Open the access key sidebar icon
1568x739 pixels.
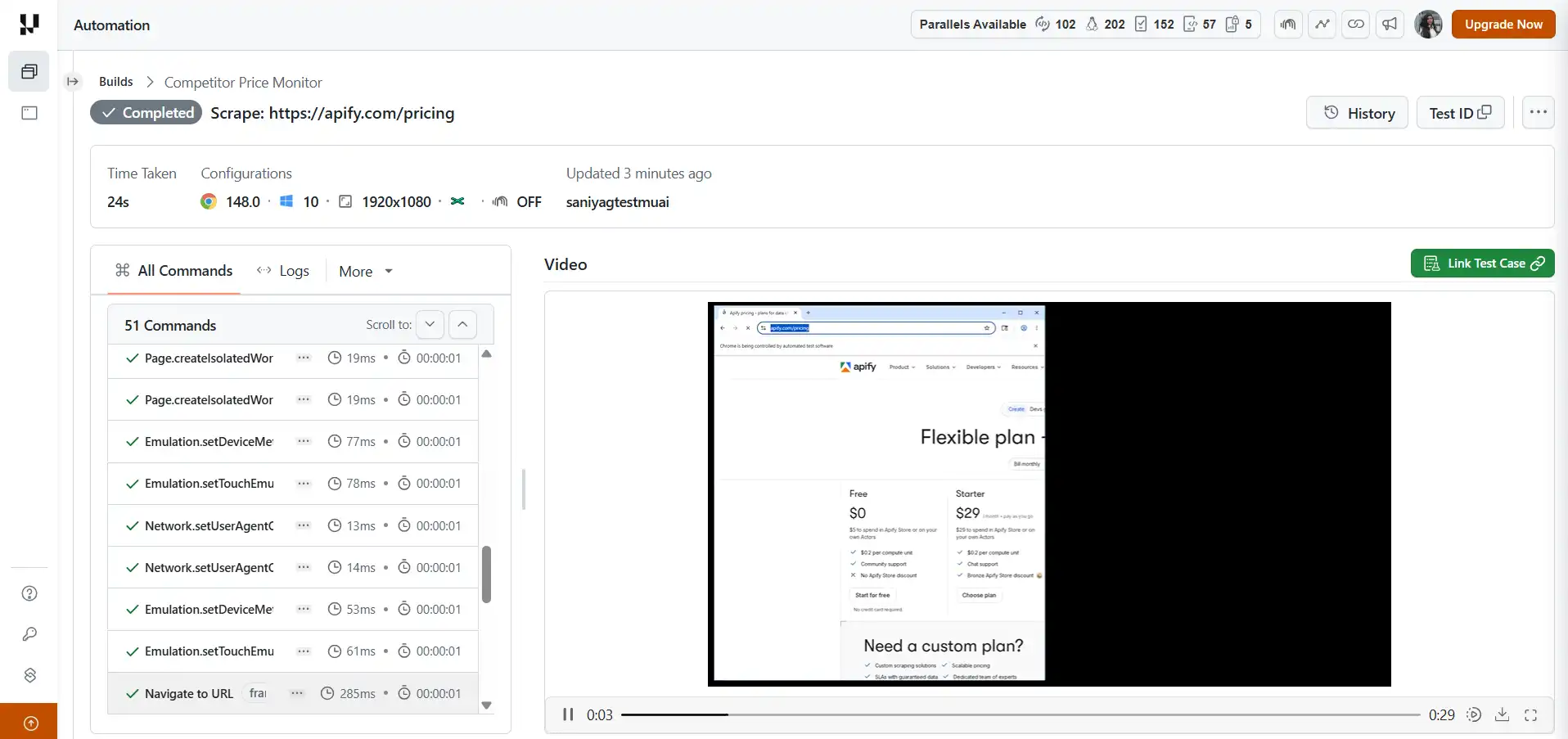pos(29,634)
